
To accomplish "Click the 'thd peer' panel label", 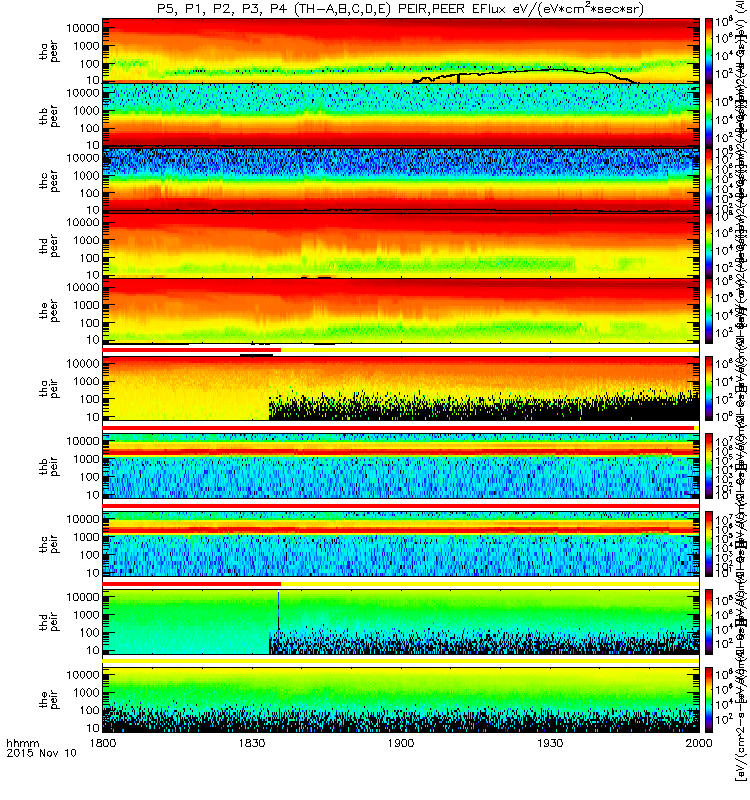I will [x=49, y=245].
